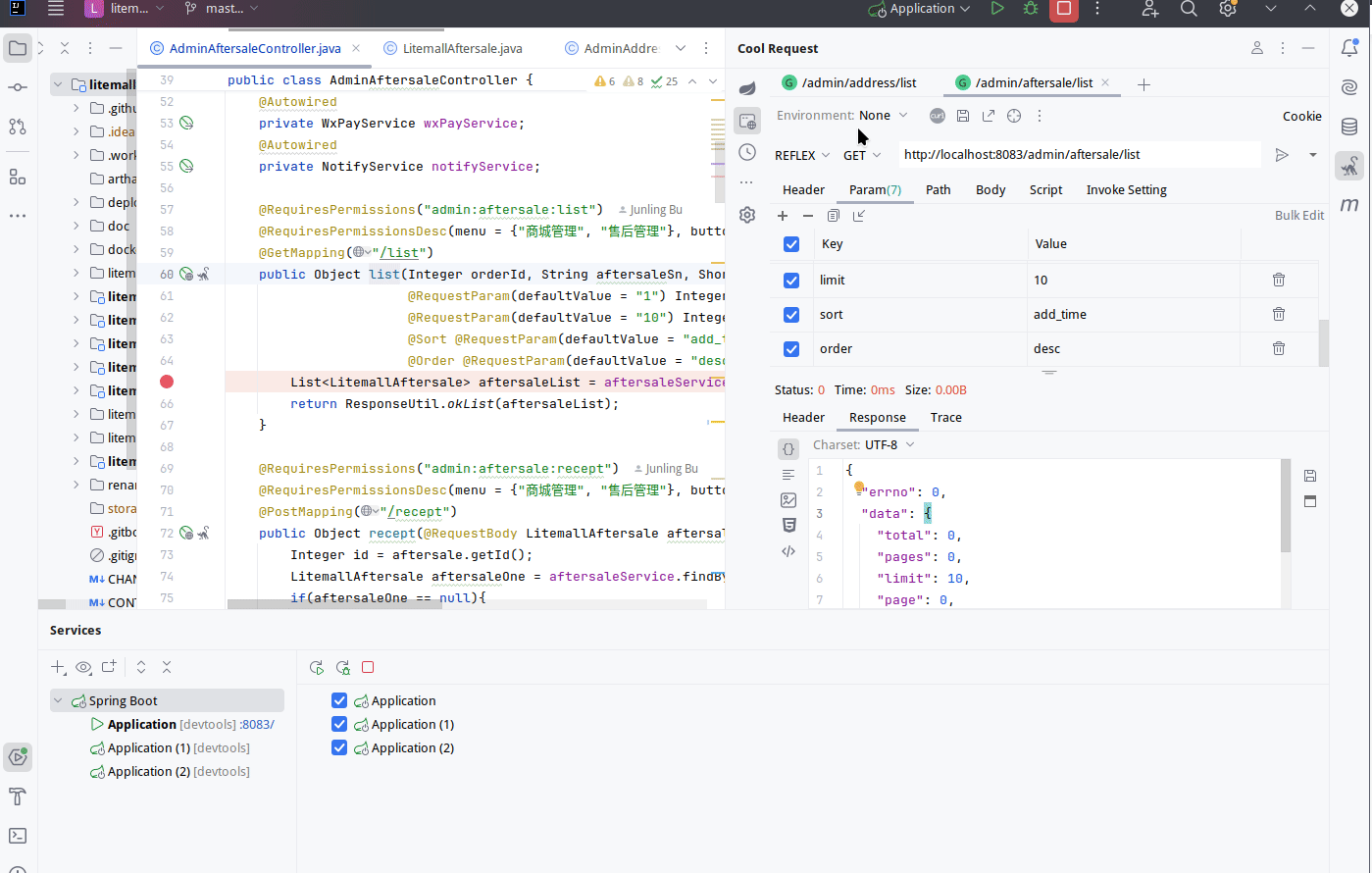Uncheck Application (1) checkbox

tap(339, 724)
